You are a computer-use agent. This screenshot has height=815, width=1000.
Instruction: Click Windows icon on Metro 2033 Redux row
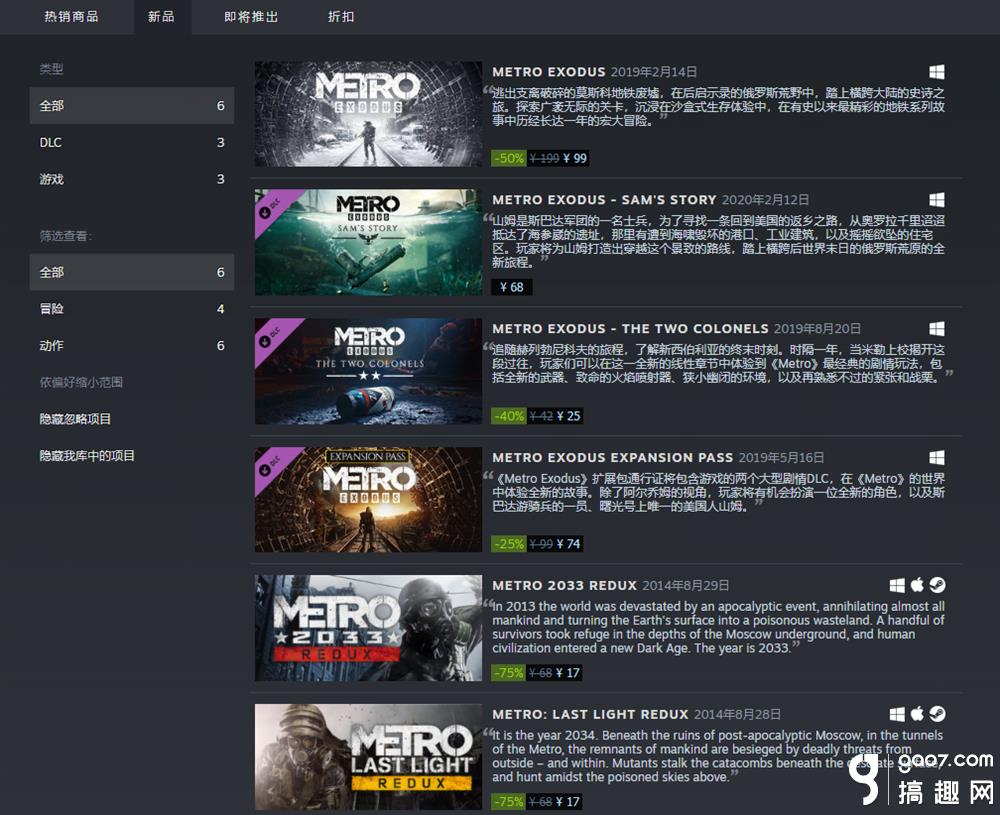click(897, 585)
